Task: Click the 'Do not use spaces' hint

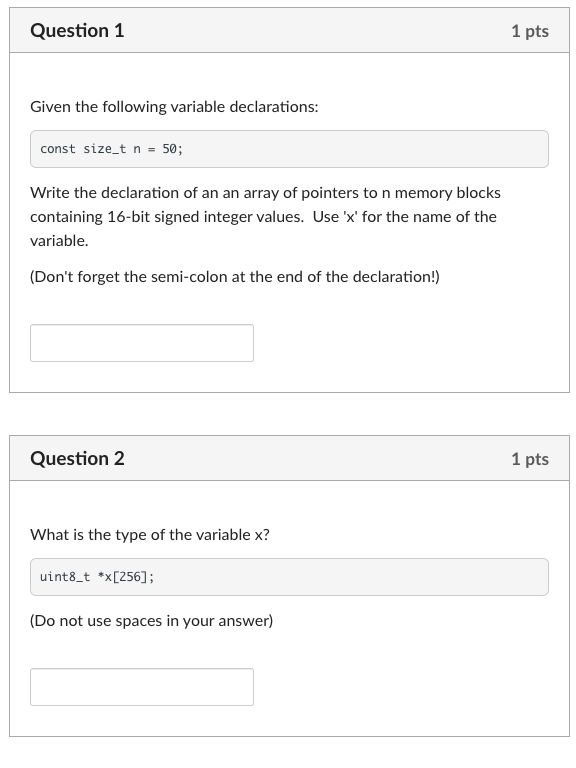Action: click(x=152, y=621)
